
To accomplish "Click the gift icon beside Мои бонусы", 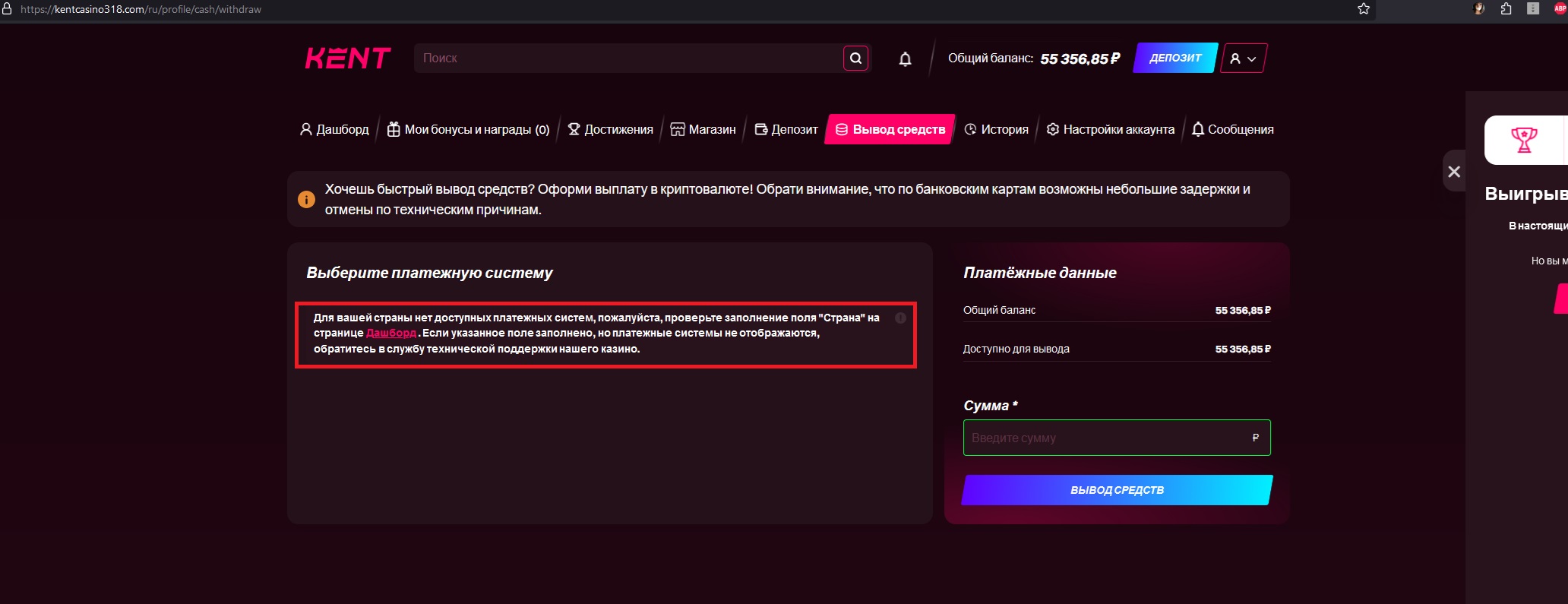I will click(x=394, y=129).
